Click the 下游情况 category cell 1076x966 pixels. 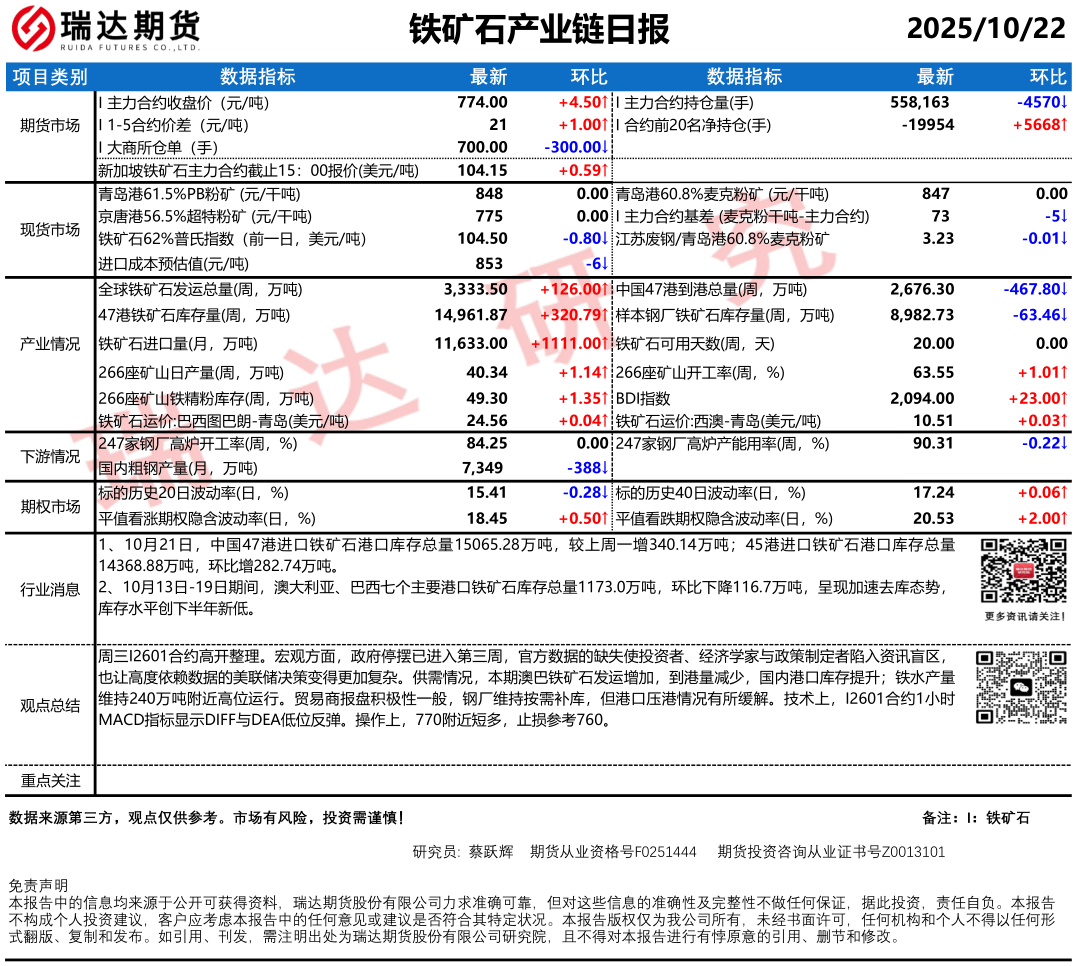click(x=50, y=456)
